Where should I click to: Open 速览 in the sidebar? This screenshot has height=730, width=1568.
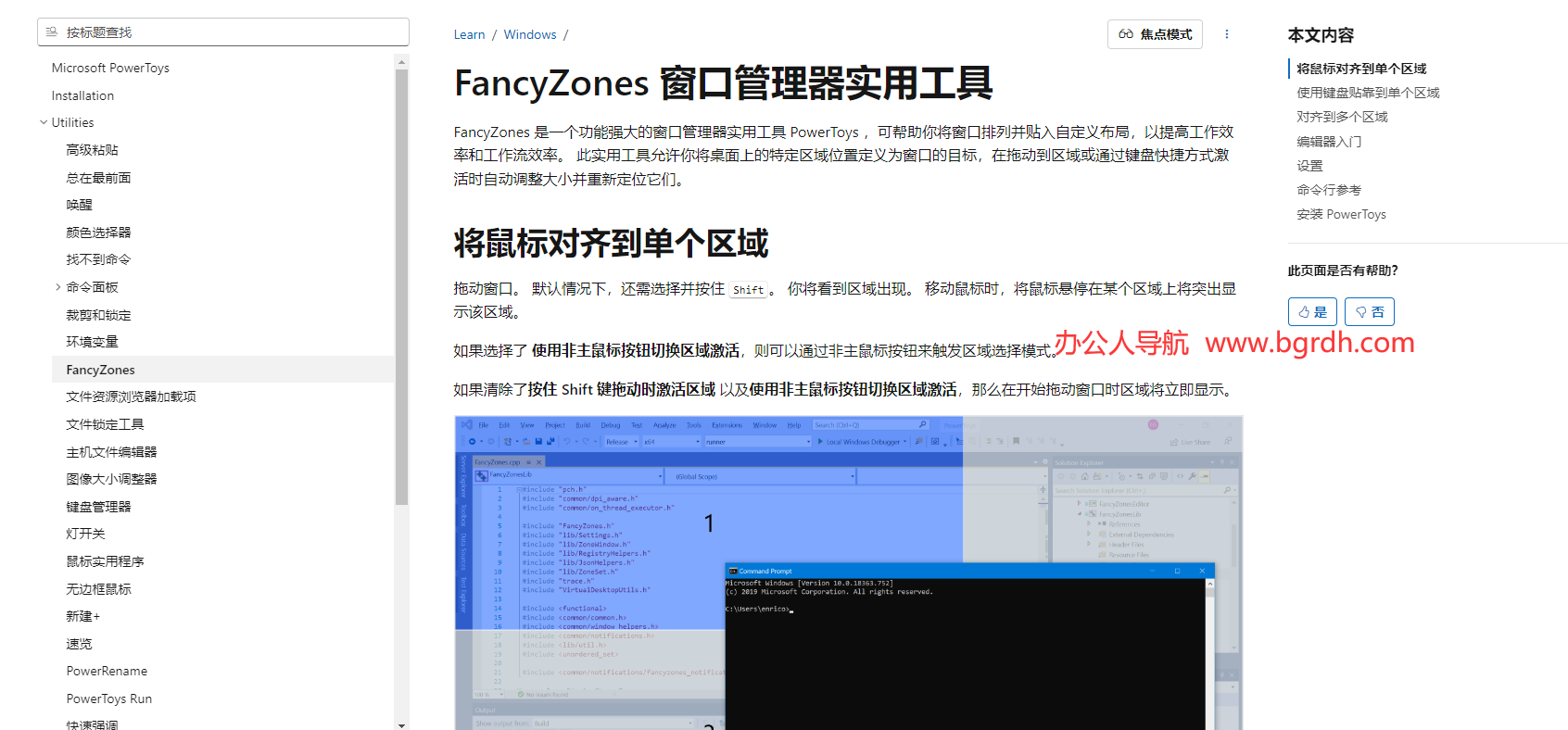click(x=79, y=644)
